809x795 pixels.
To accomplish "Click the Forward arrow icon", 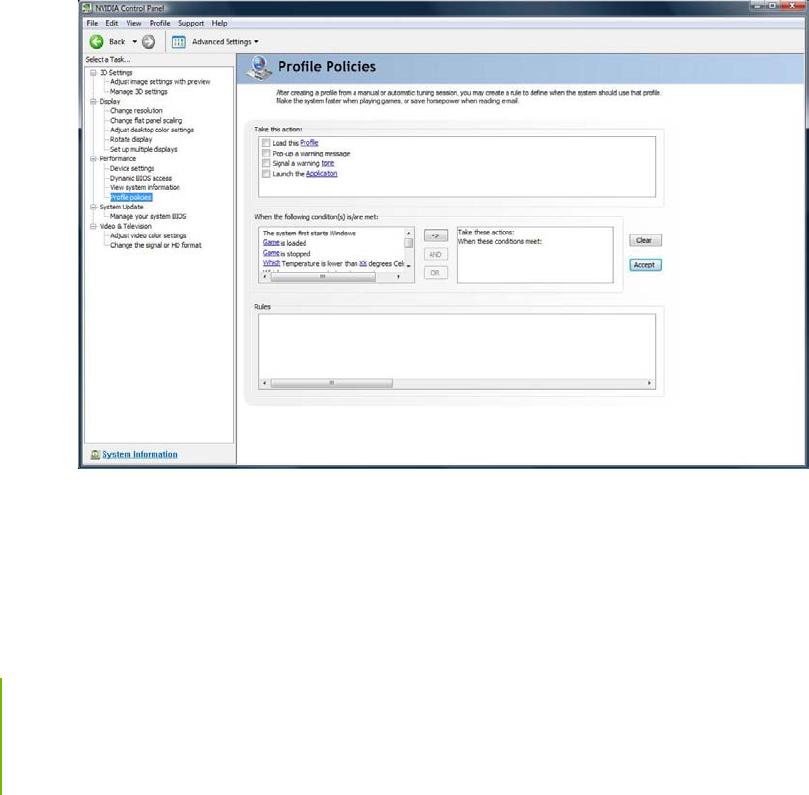I will pos(149,42).
